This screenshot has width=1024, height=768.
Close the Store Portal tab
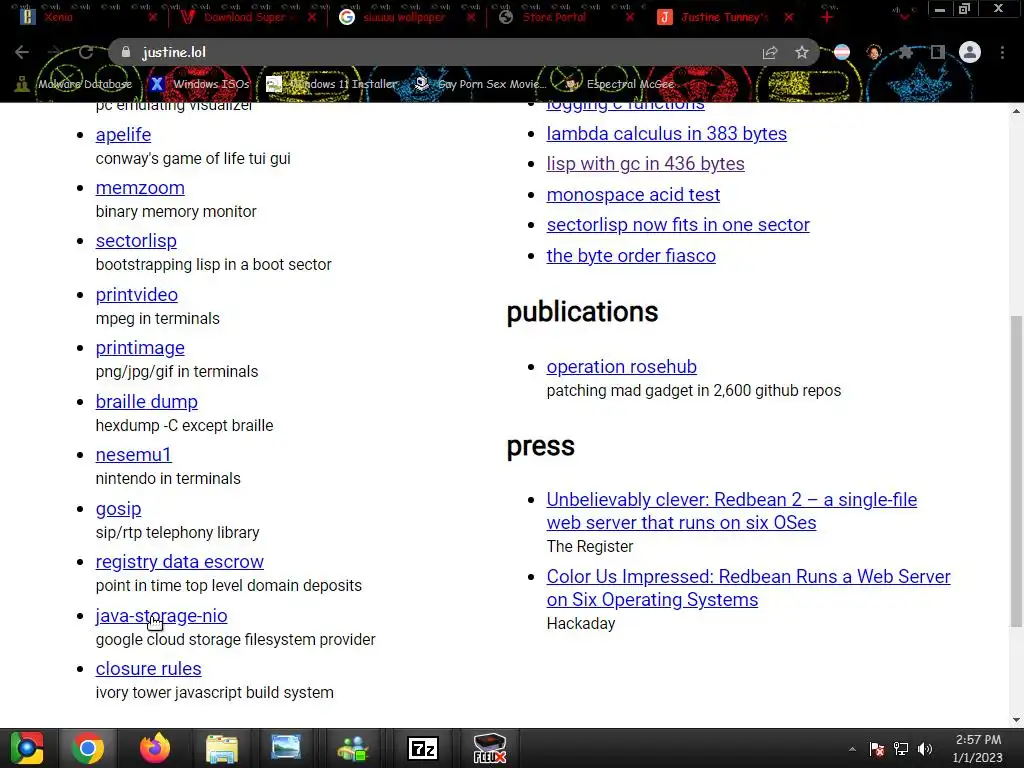(x=630, y=17)
